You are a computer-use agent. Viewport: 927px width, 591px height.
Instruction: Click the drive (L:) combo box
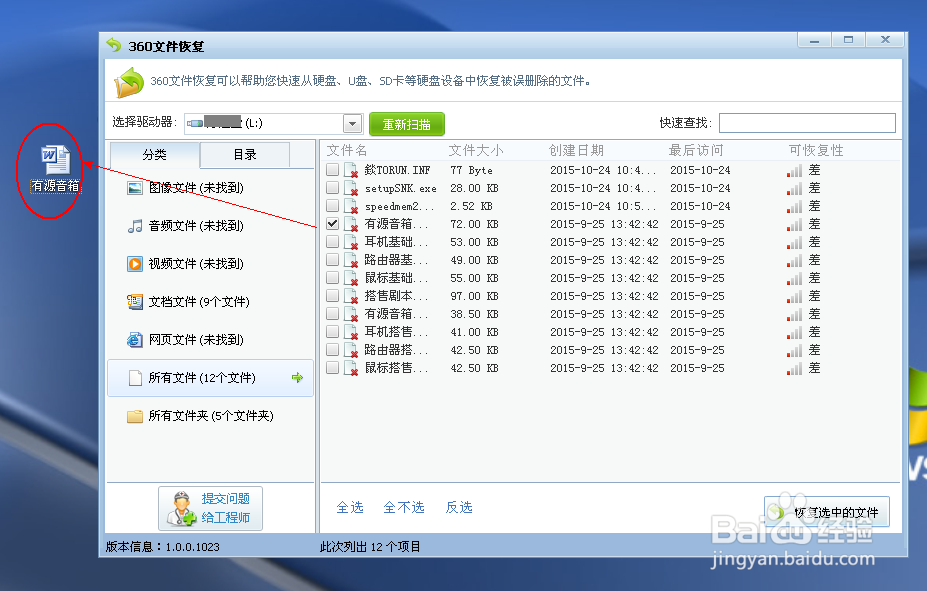point(273,124)
